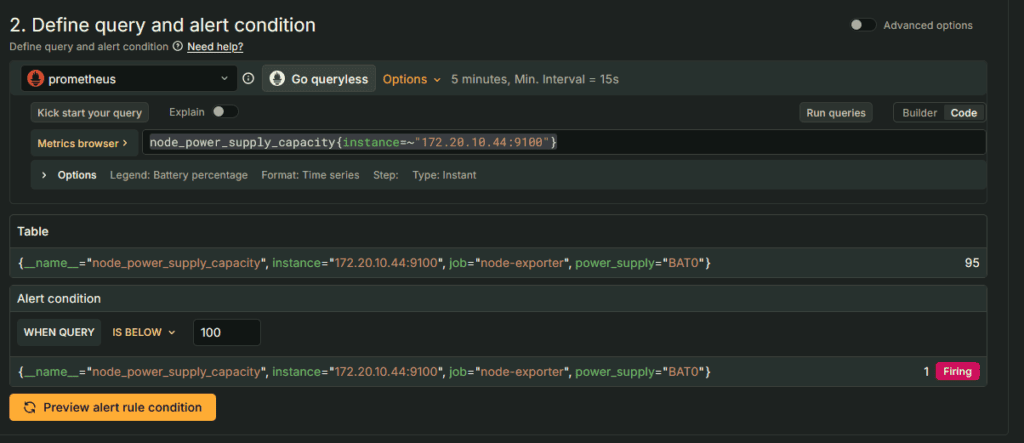Click the refresh icon in Preview alert rule condition

[x=29, y=408]
